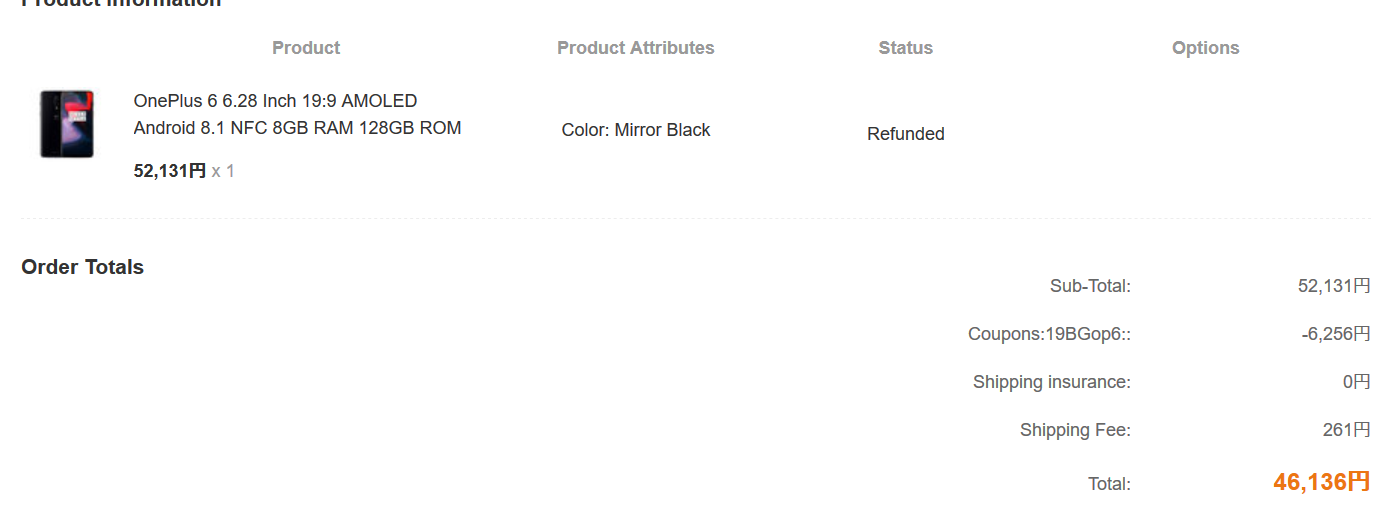Select the coupon discount -6,256円
The width and height of the screenshot is (1381, 513).
(x=1336, y=334)
